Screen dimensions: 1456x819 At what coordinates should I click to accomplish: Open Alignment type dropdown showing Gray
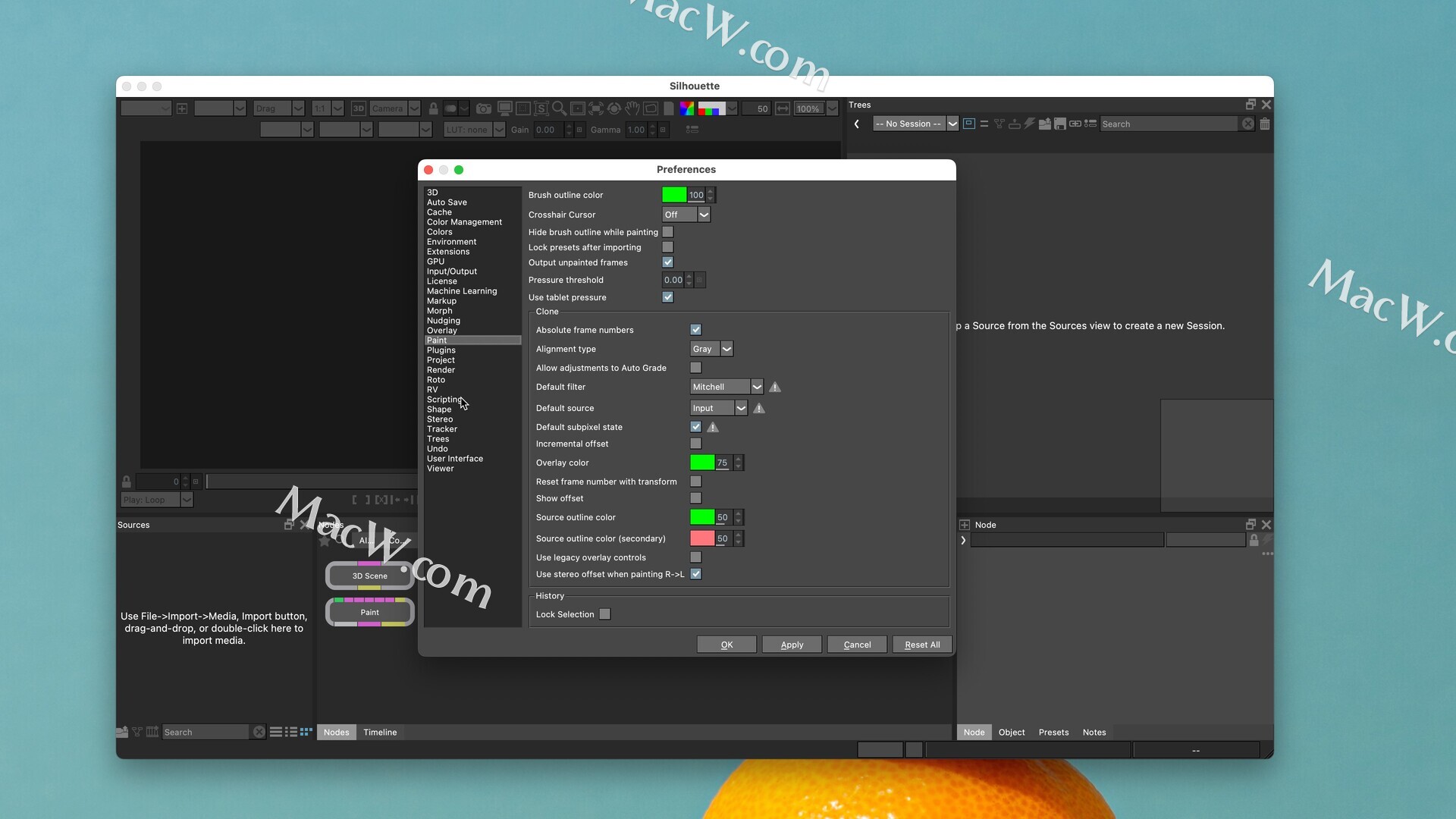pyautogui.click(x=711, y=349)
